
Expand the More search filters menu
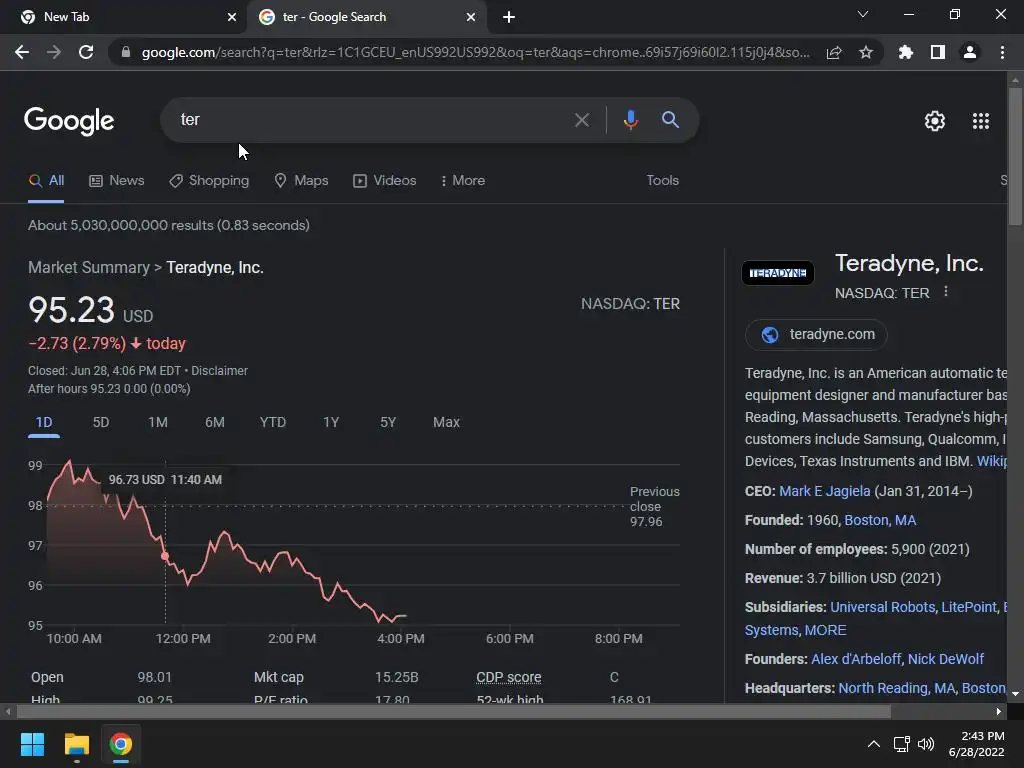(463, 181)
